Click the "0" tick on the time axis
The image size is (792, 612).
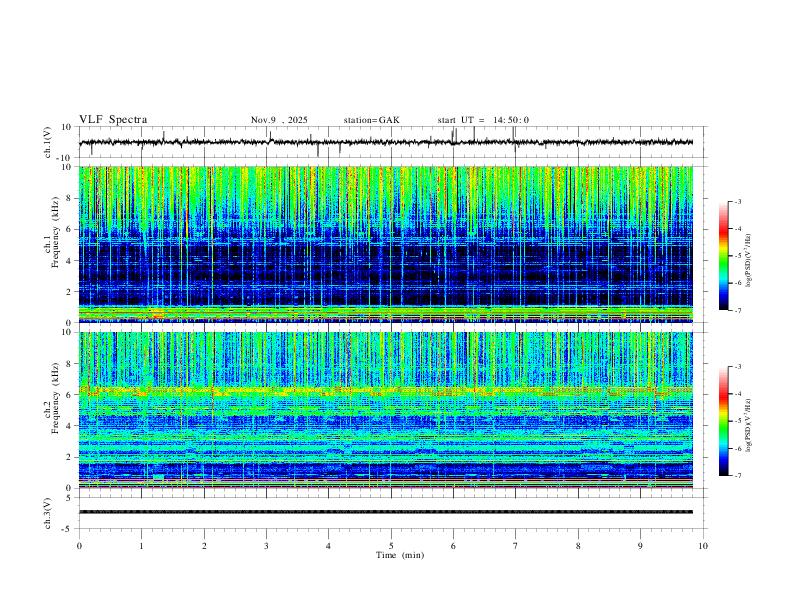coord(79,546)
